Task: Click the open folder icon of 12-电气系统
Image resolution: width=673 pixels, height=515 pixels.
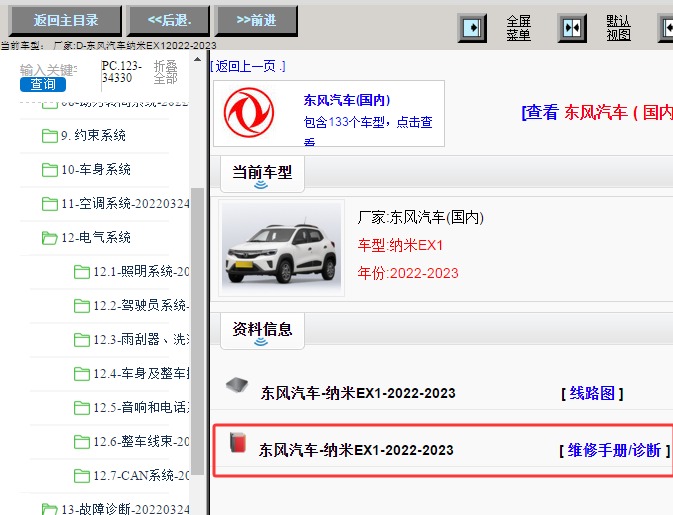Action: pyautogui.click(x=50, y=238)
